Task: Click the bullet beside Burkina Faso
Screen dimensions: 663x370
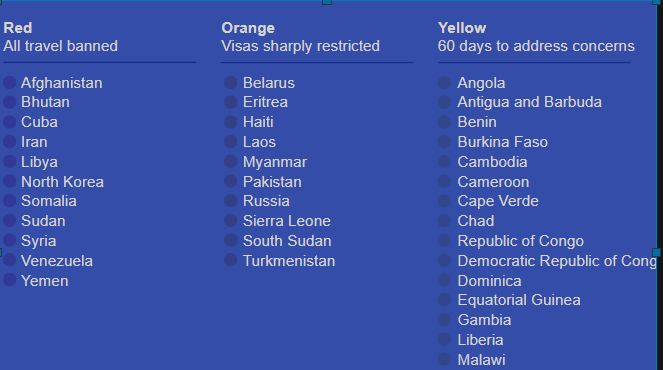Action: click(x=444, y=141)
